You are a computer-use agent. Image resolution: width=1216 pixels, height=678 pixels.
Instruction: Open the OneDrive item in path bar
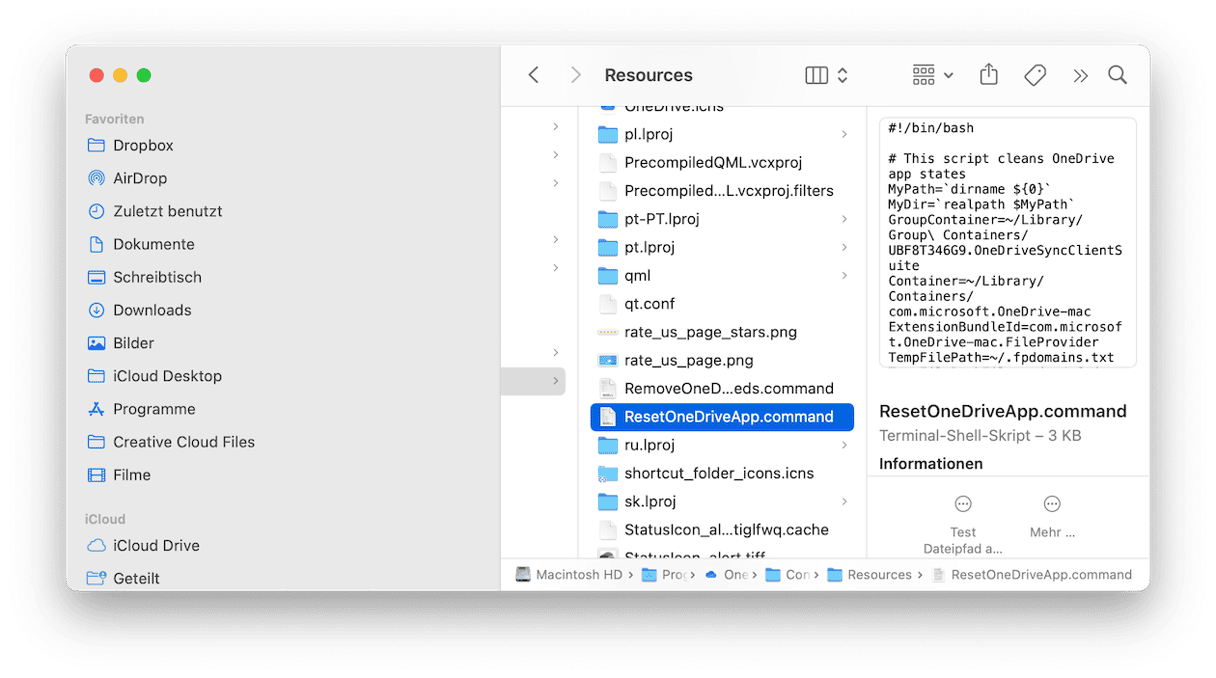tap(726, 575)
